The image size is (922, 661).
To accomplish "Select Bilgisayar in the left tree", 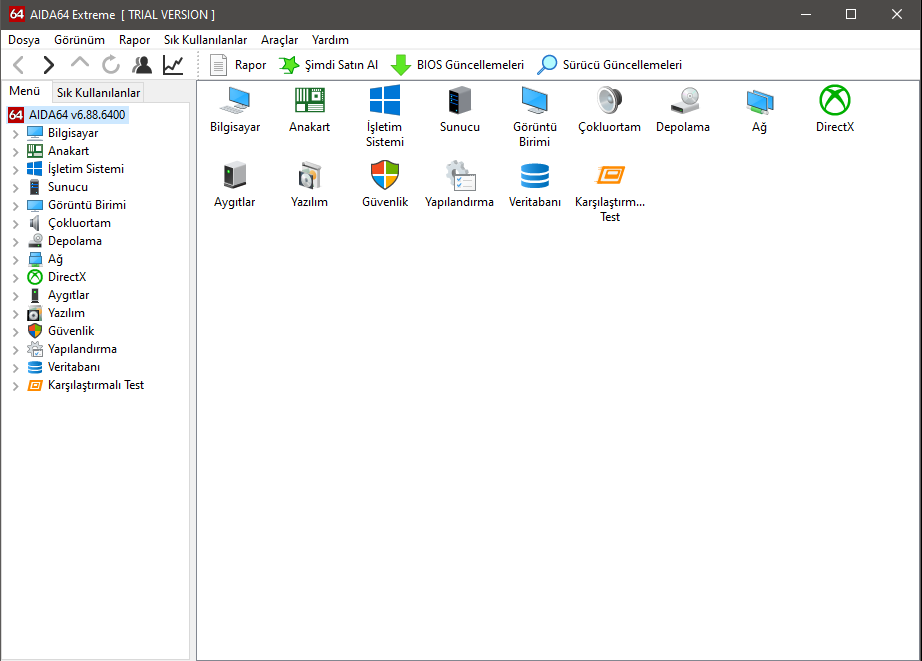I will 73,133.
